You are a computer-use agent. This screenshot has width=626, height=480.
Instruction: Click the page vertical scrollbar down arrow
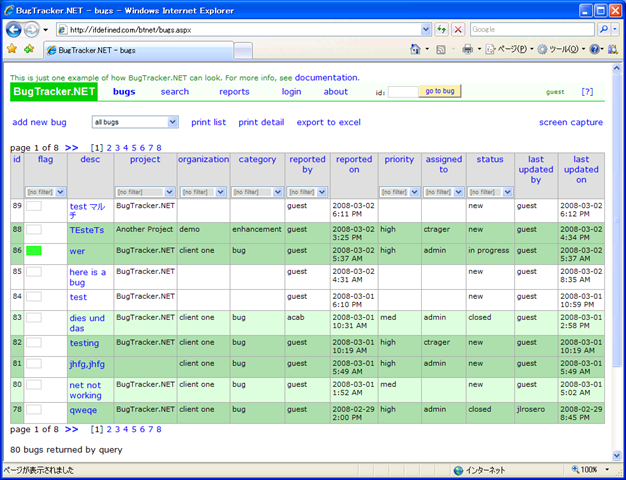[617, 455]
